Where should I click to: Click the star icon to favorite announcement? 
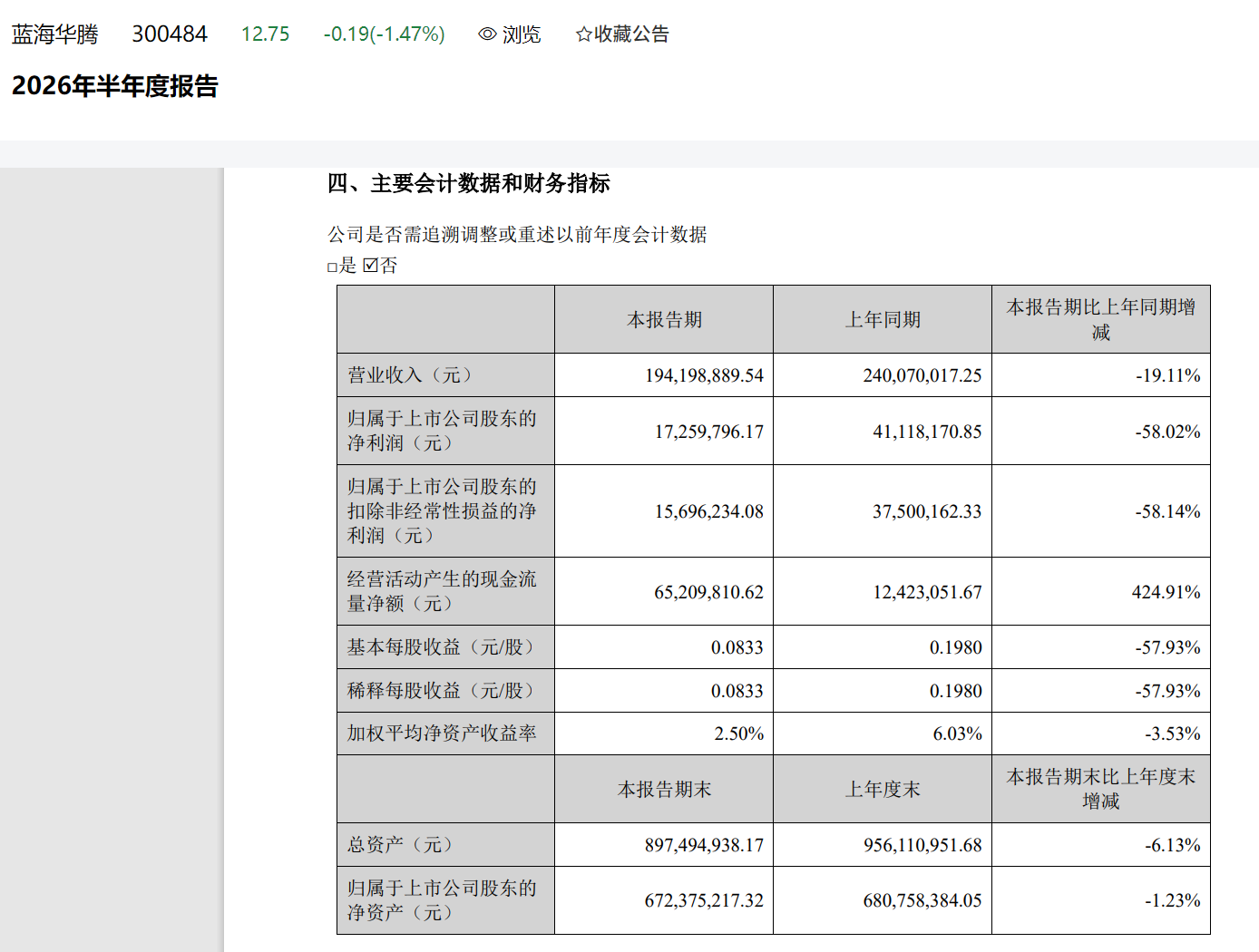(x=583, y=34)
